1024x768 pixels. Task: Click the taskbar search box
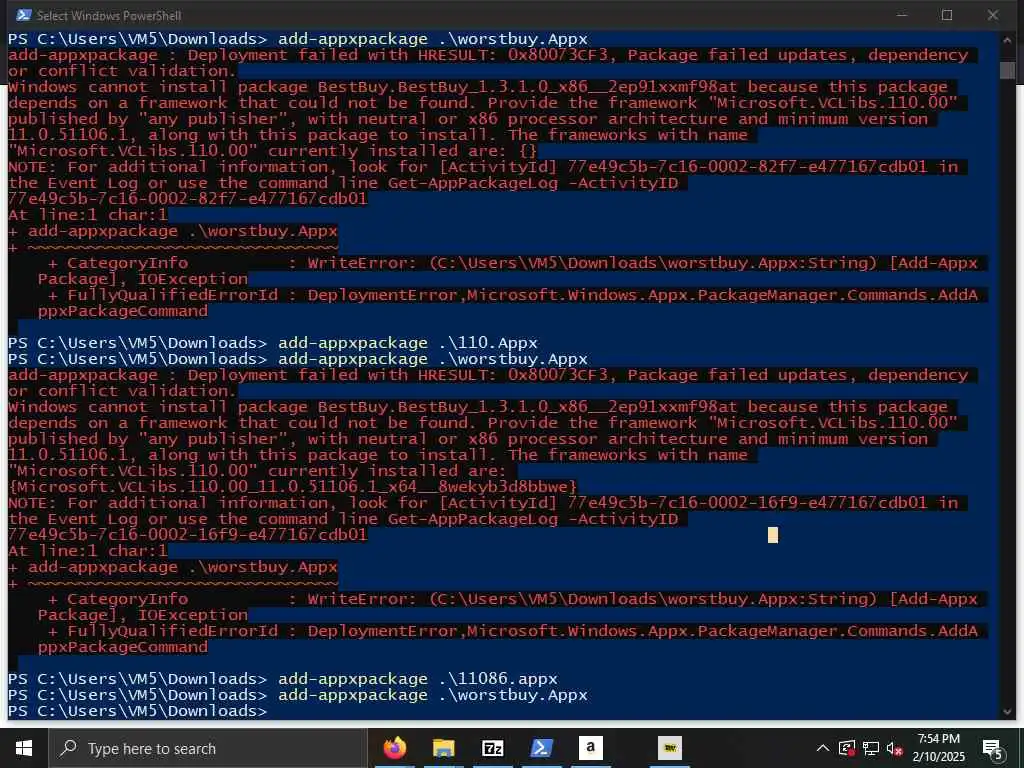point(208,748)
